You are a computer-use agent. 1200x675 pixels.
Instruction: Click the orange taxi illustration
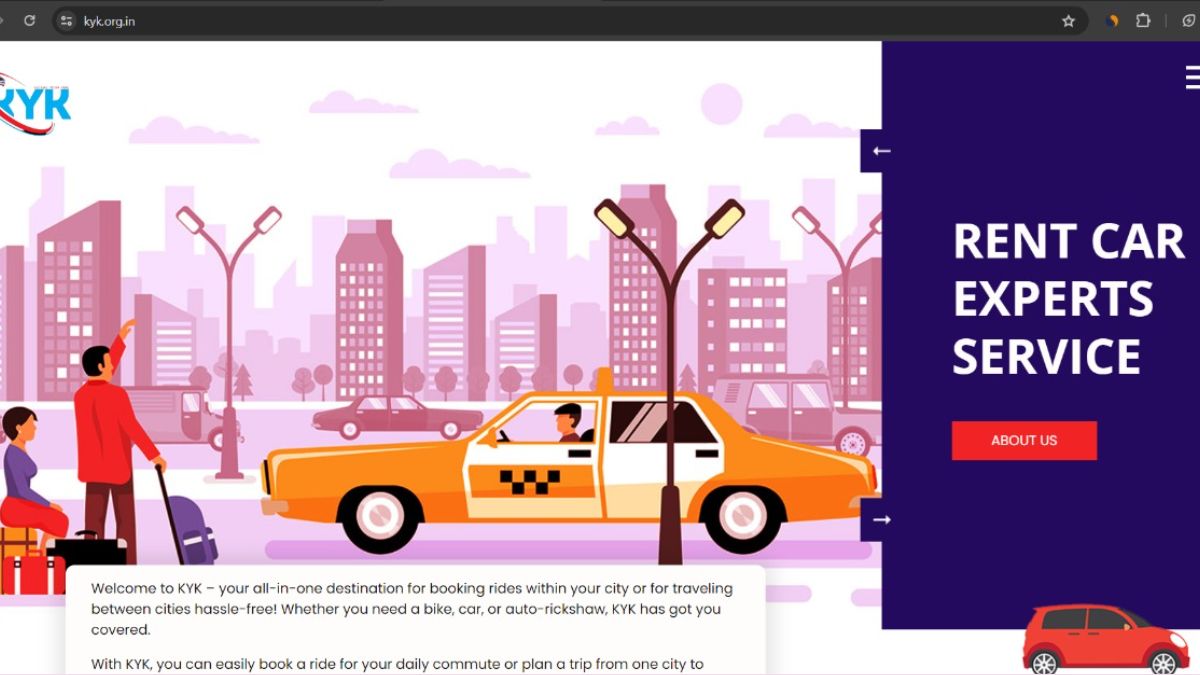570,465
